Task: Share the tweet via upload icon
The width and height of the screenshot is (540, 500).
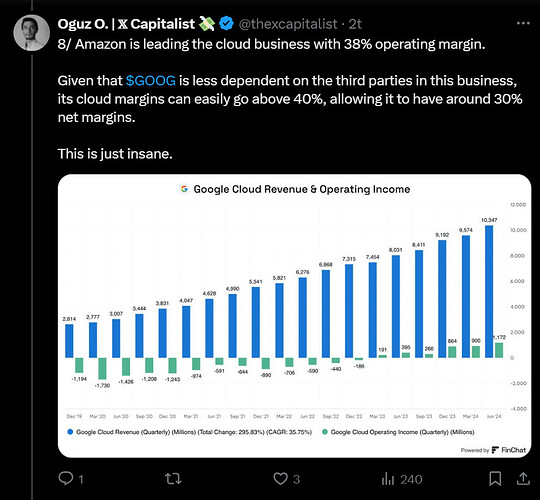Action: (523, 478)
